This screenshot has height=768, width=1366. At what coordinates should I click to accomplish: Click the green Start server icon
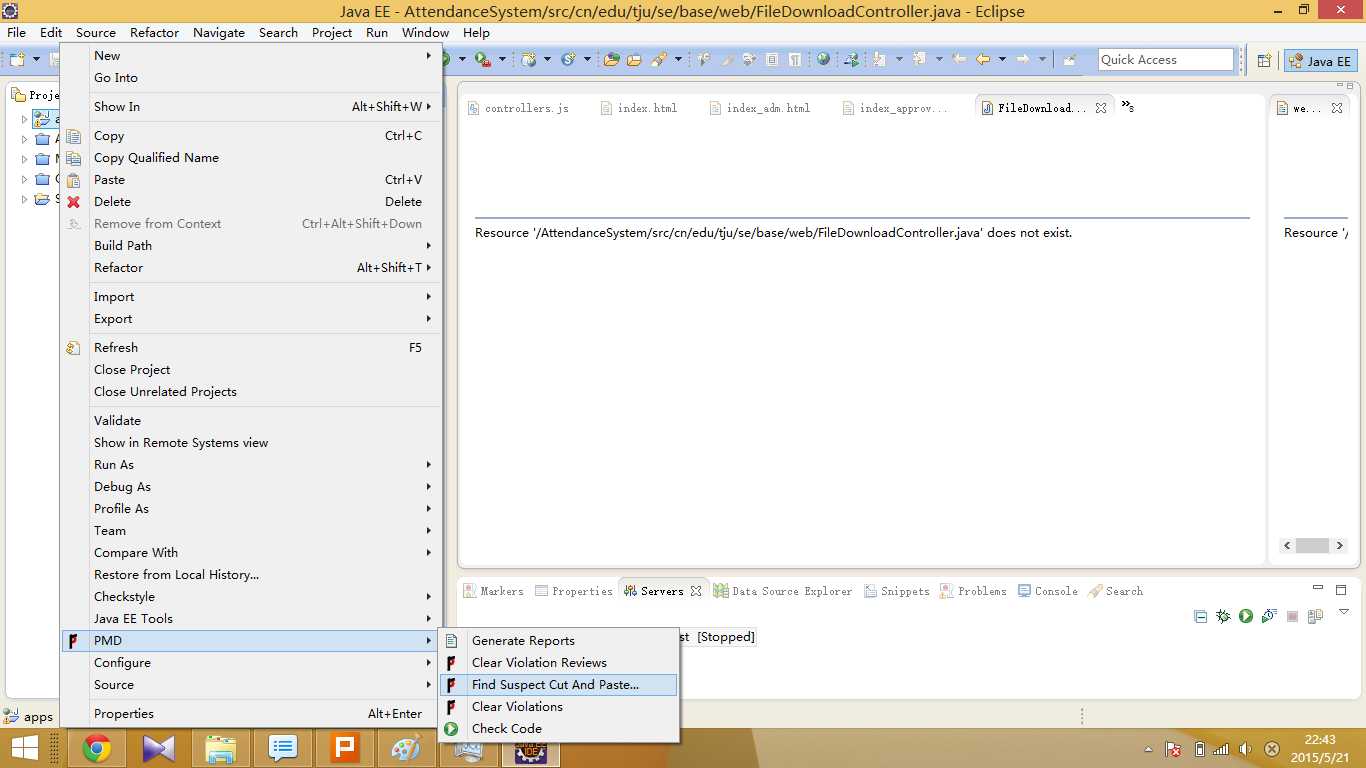point(1246,616)
